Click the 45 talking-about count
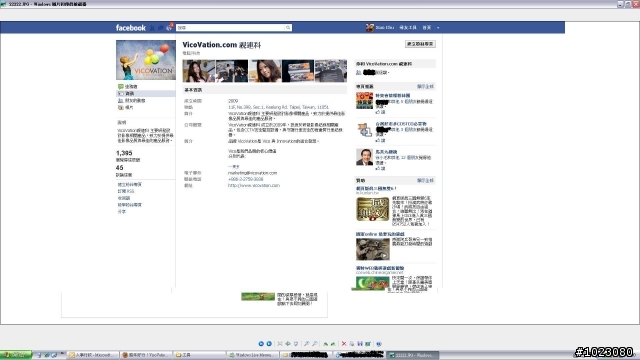The image size is (640, 360). click(x=120, y=168)
